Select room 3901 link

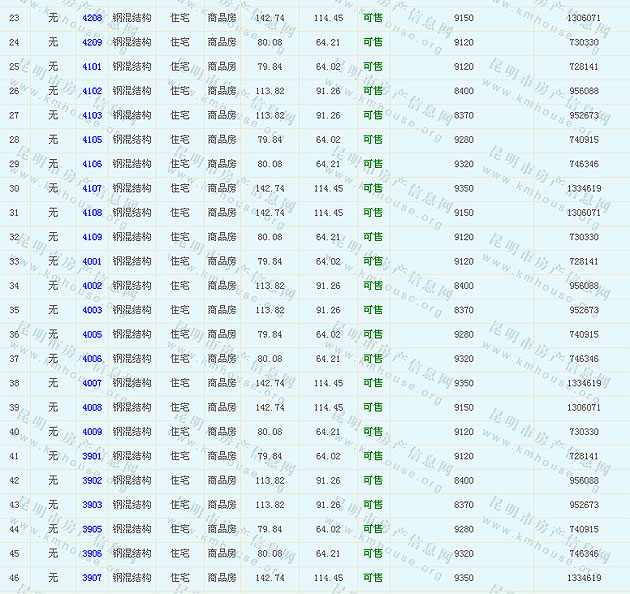92,456
